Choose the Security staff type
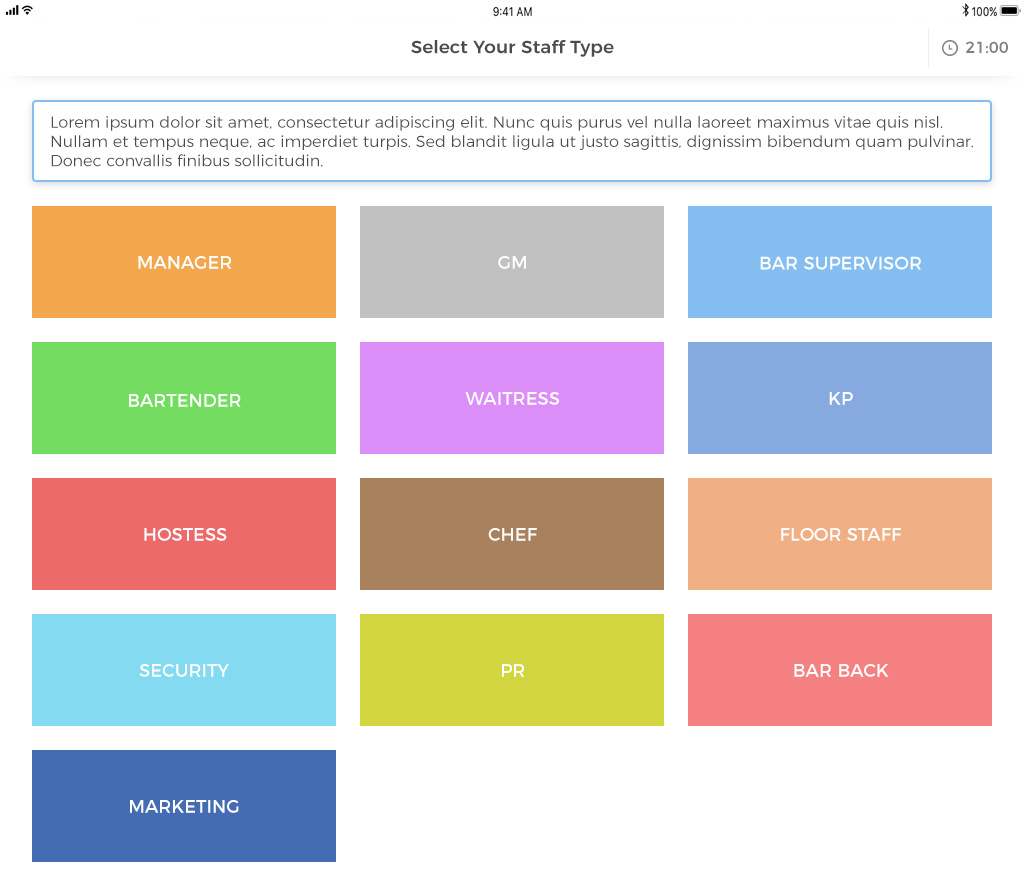 pos(184,670)
